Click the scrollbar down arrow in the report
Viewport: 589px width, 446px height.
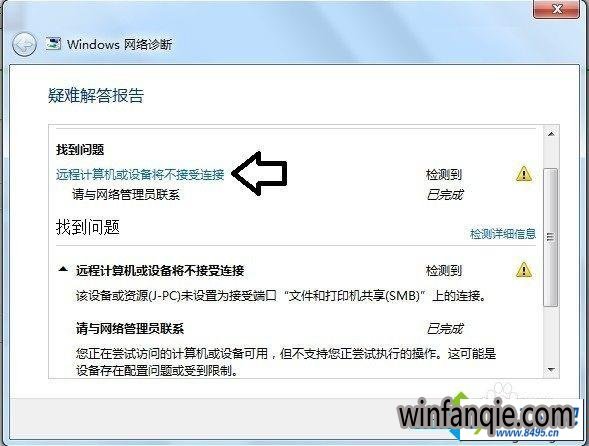click(551, 370)
